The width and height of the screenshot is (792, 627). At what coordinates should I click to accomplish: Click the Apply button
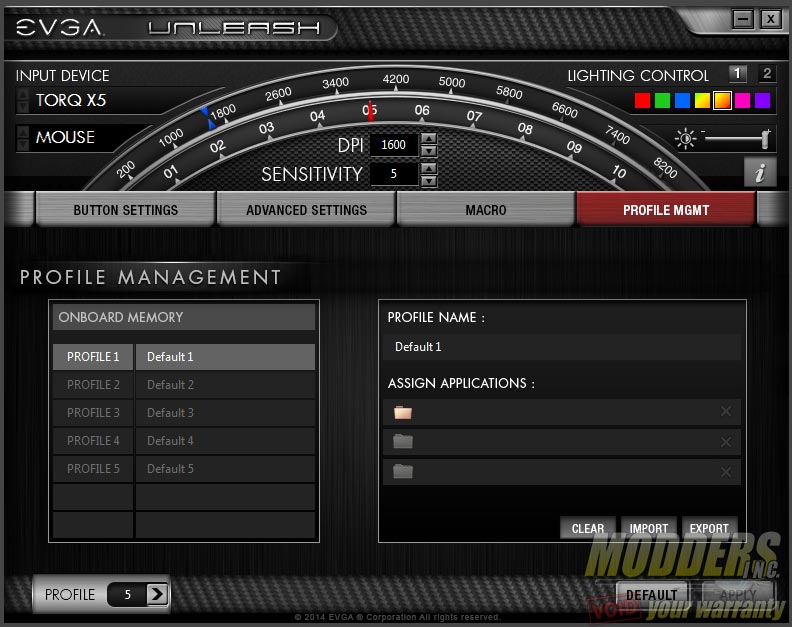738,595
